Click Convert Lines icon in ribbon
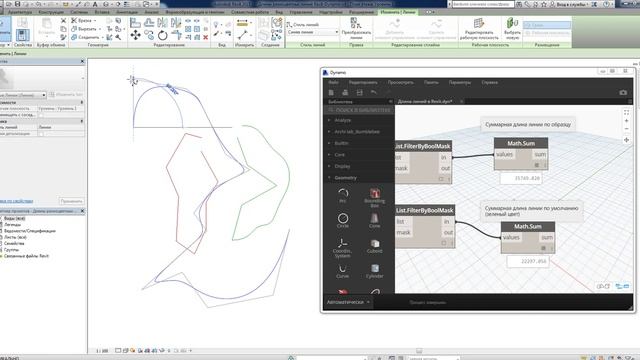The width and height of the screenshot is (640, 360). (x=356, y=23)
